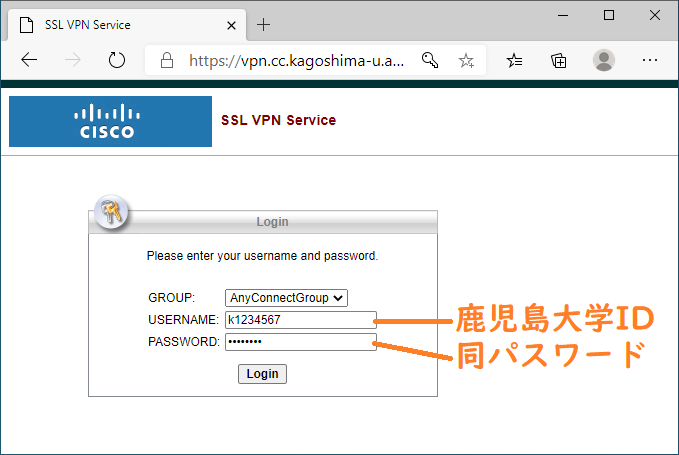Image resolution: width=679 pixels, height=455 pixels.
Task: Click the keys icon on Login panel
Action: pyautogui.click(x=111, y=212)
